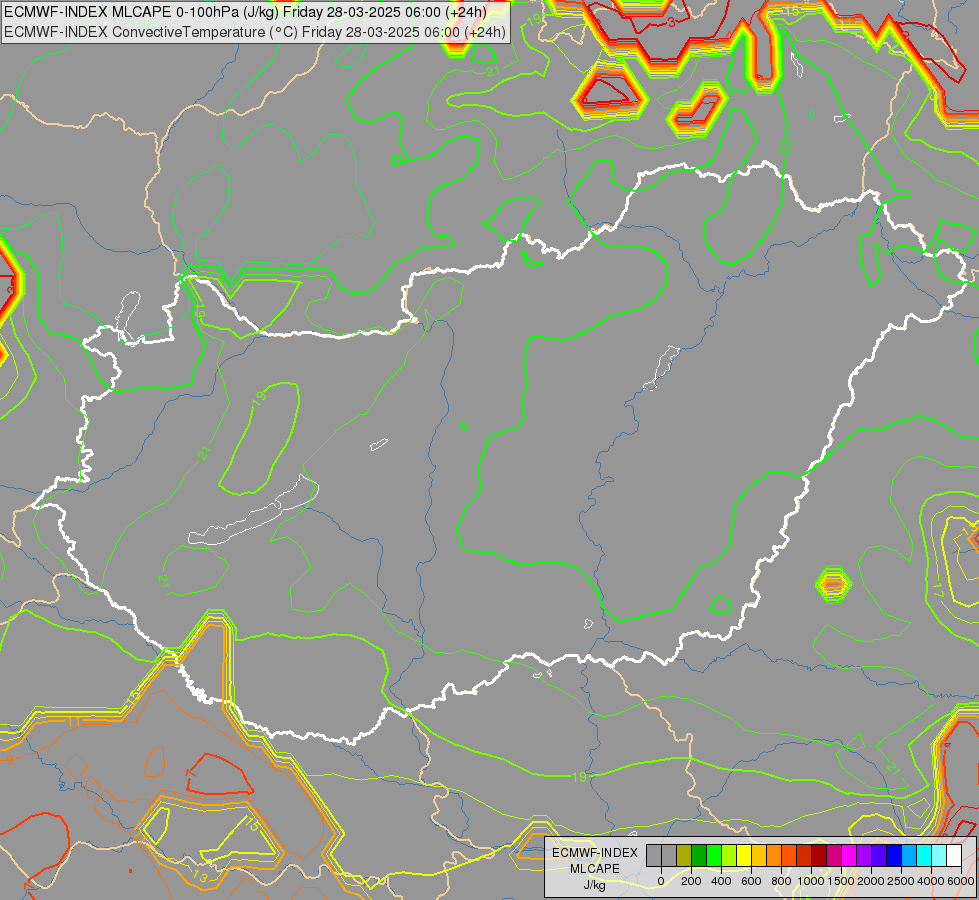Screen dimensions: 979x900
Task: Click the legend tick value 400
Action: [x=721, y=881]
